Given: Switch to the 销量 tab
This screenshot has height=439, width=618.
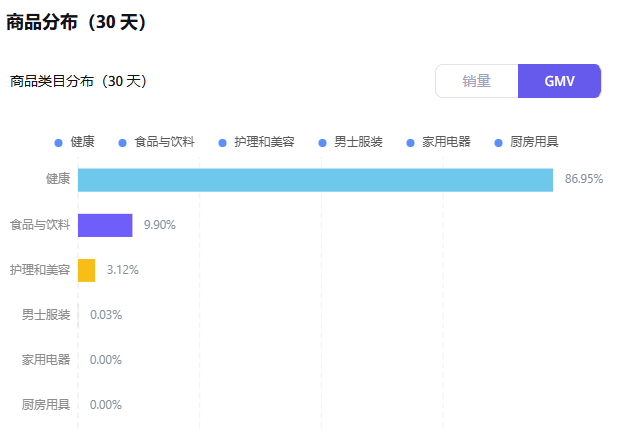Looking at the screenshot, I should [x=477, y=81].
